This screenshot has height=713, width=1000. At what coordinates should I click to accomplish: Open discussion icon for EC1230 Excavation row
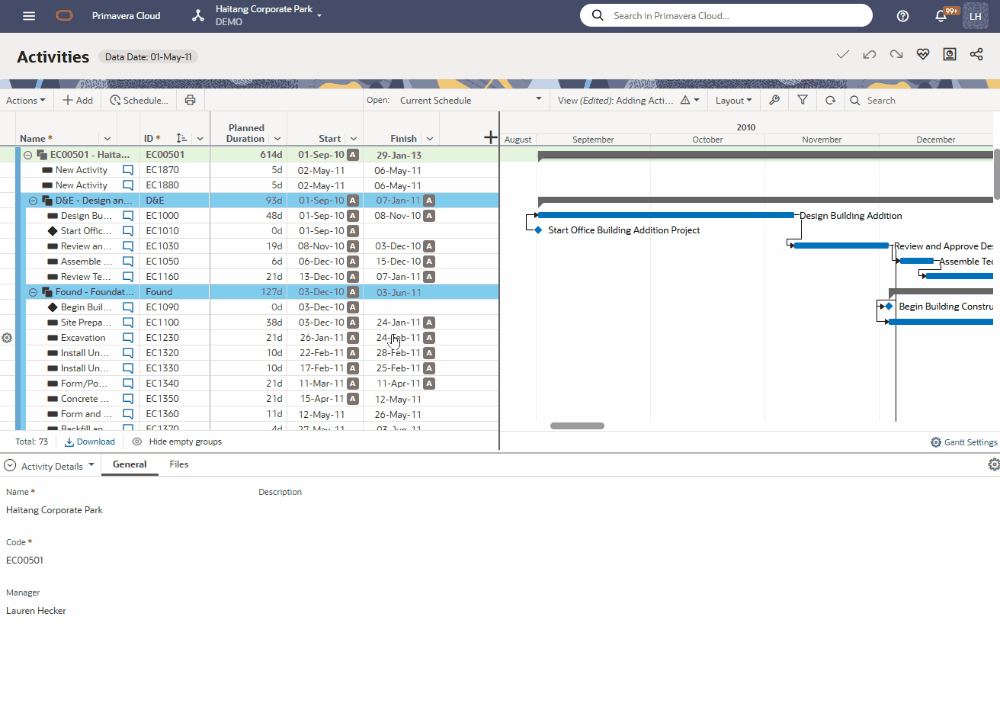click(x=128, y=338)
